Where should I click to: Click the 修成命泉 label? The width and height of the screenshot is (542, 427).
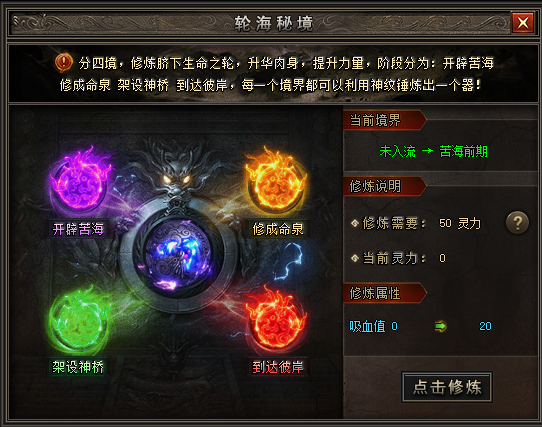point(278,229)
